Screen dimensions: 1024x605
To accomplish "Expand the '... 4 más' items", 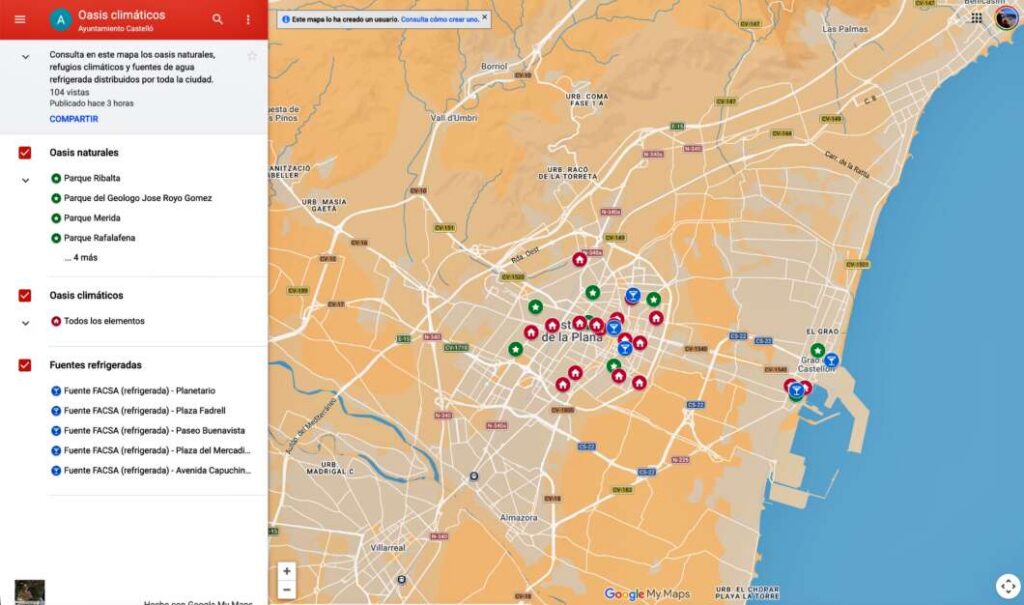I will tap(81, 257).
